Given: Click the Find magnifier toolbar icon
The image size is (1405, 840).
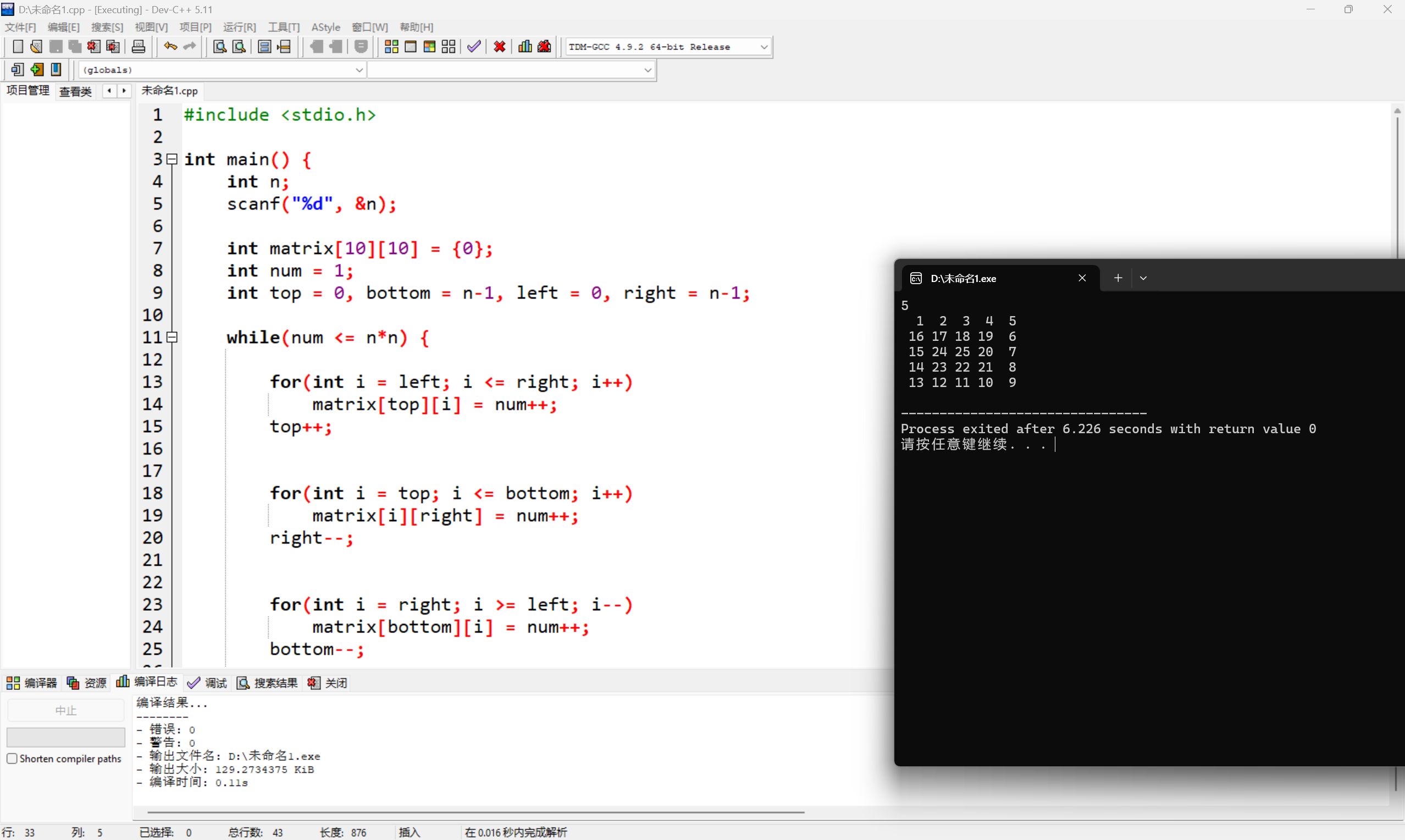Looking at the screenshot, I should click(x=219, y=47).
